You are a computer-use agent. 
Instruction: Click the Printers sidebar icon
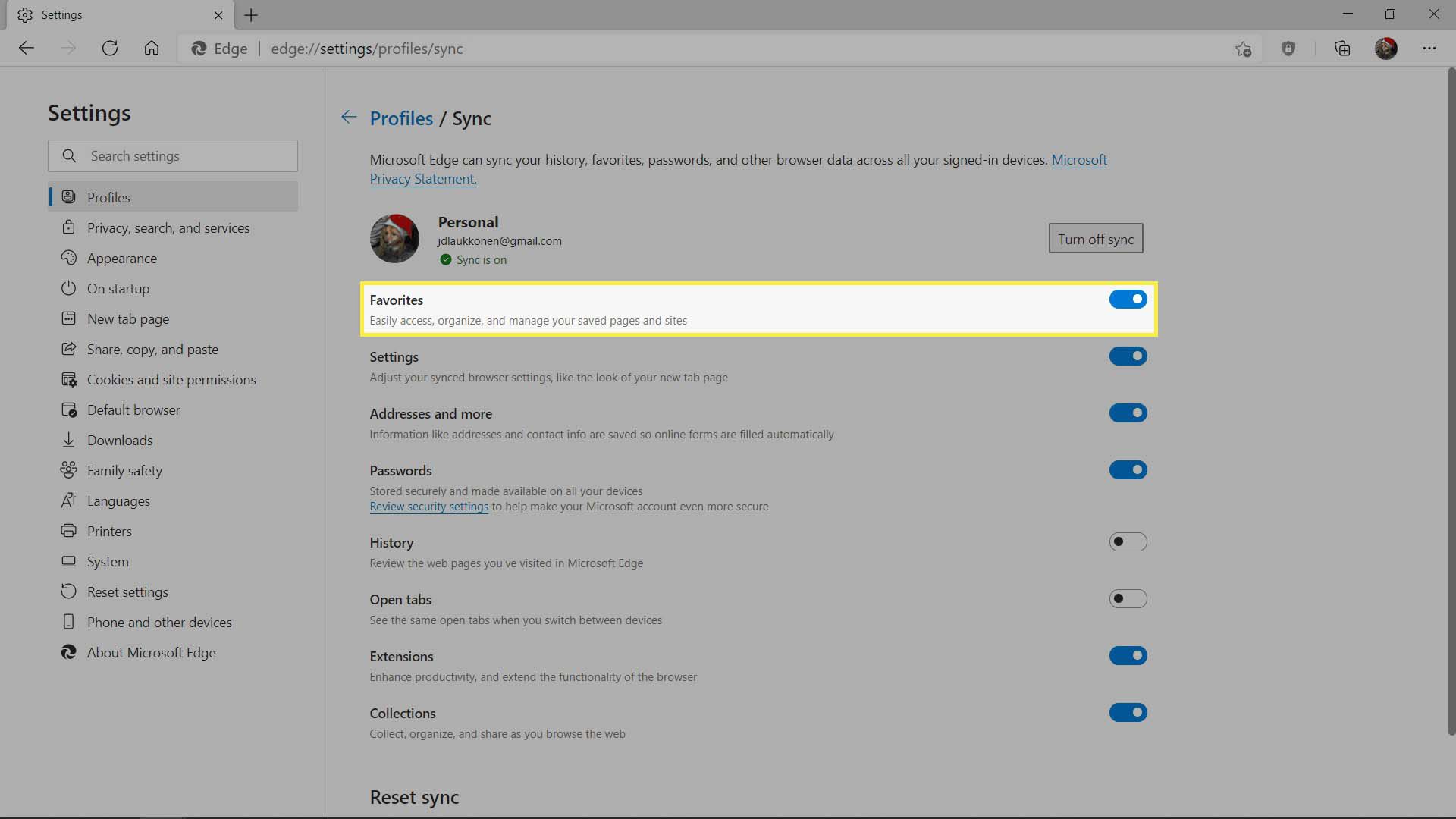click(x=69, y=531)
